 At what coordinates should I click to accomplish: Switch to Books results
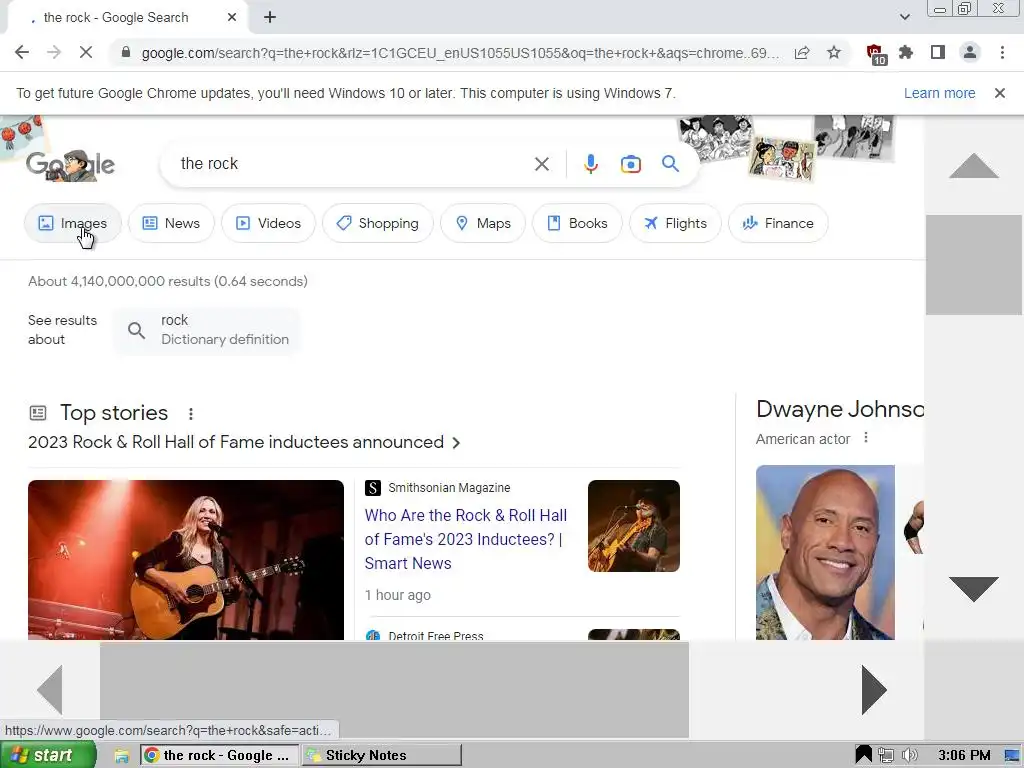pos(577,223)
